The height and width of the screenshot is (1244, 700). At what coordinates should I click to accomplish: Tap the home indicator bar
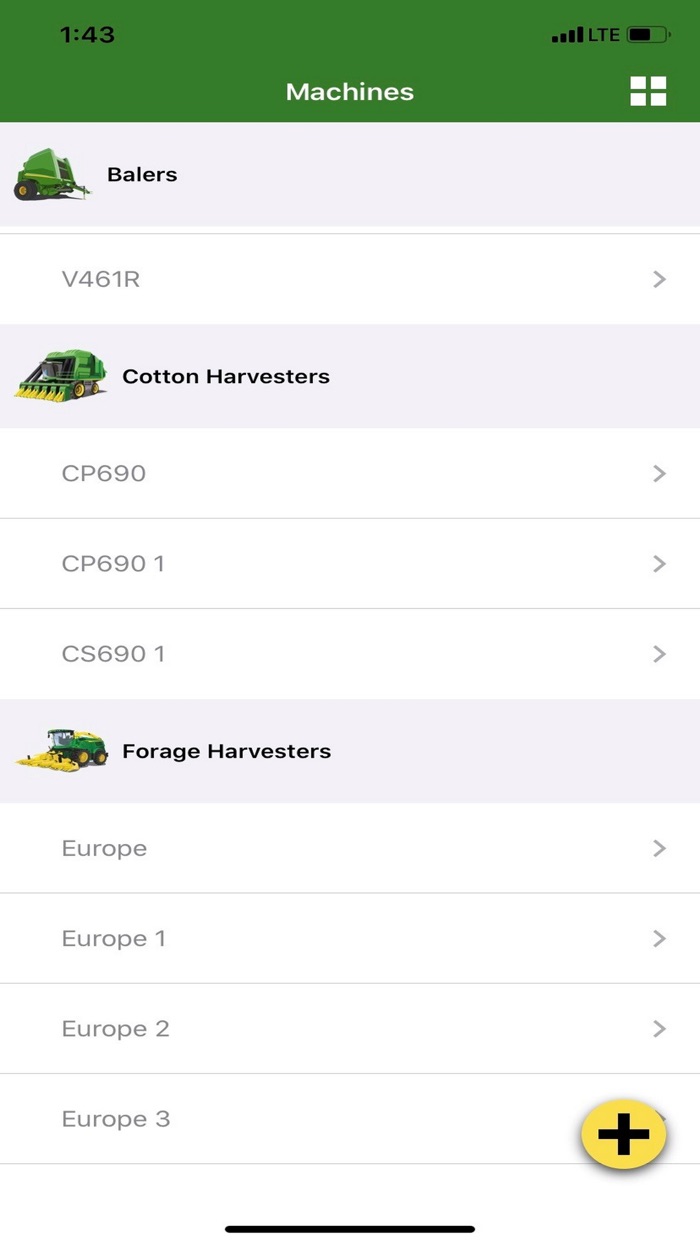click(350, 1228)
